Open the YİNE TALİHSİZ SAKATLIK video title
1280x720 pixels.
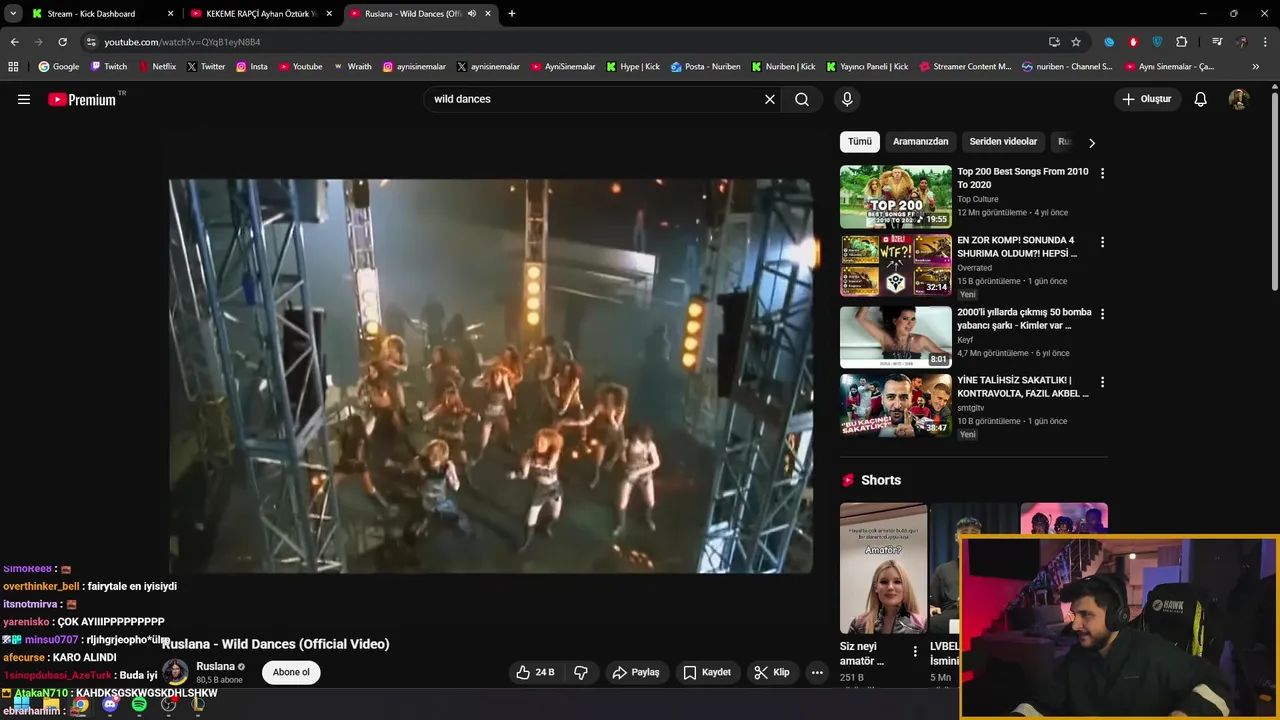[1022, 387]
